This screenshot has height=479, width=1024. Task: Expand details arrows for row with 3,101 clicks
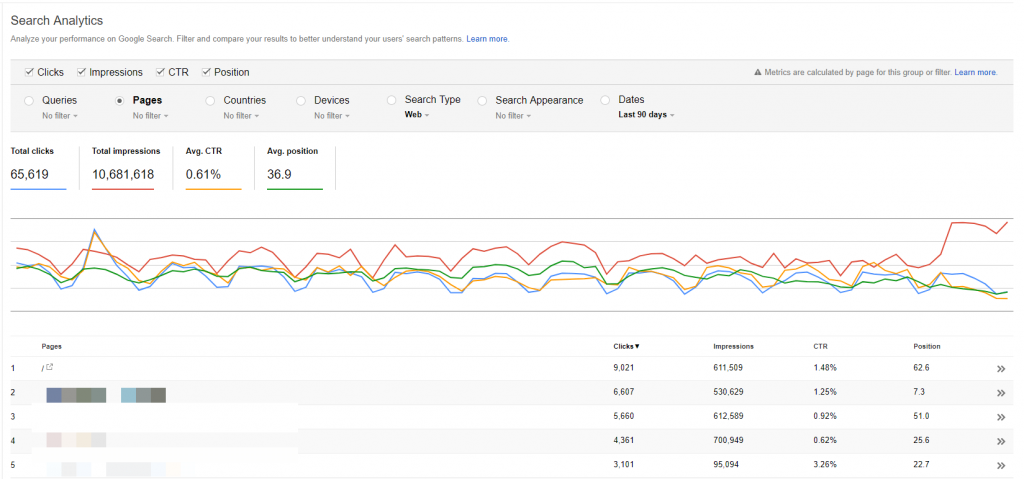pos(1000,466)
